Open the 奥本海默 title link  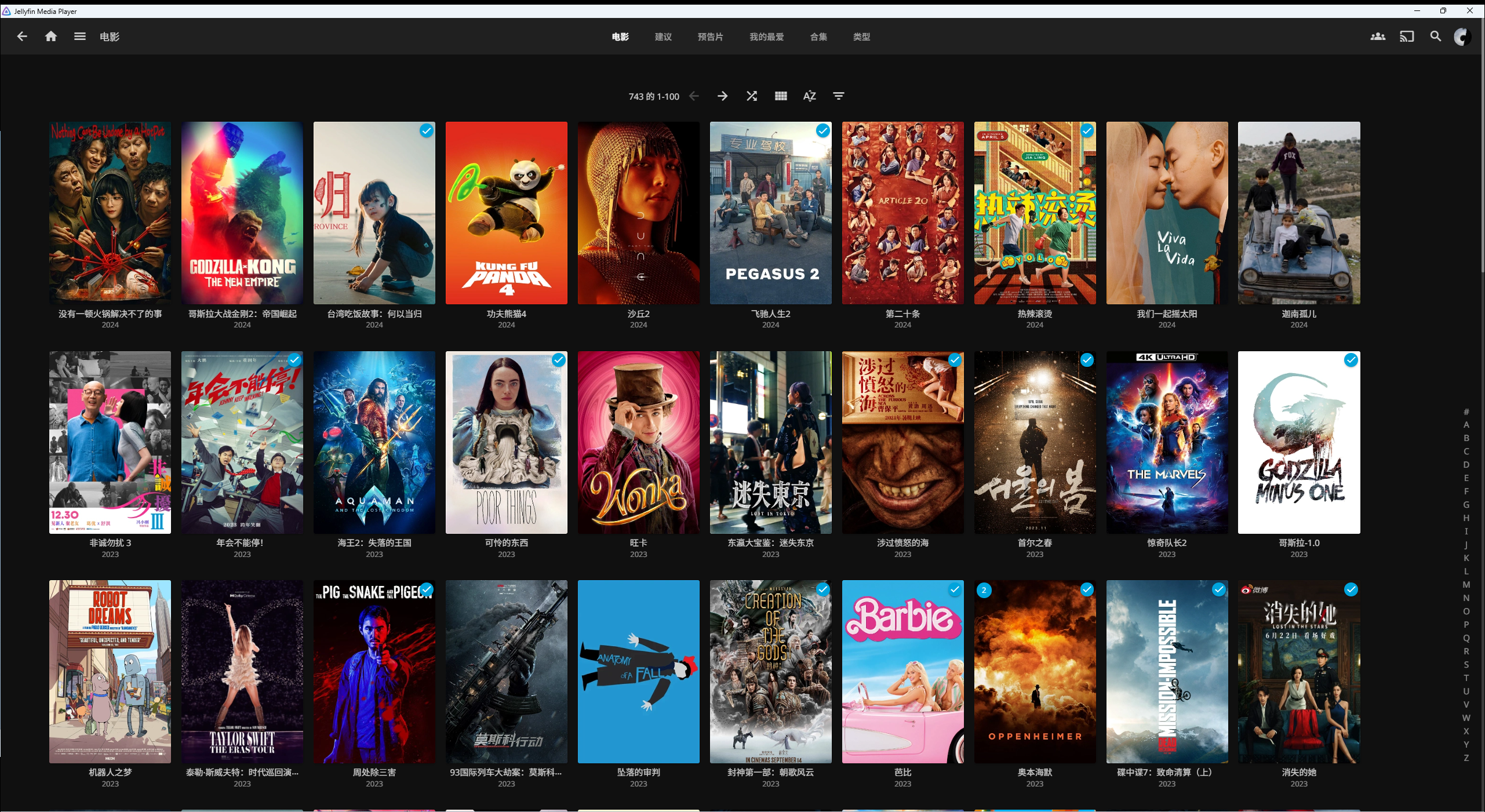pyautogui.click(x=1035, y=772)
